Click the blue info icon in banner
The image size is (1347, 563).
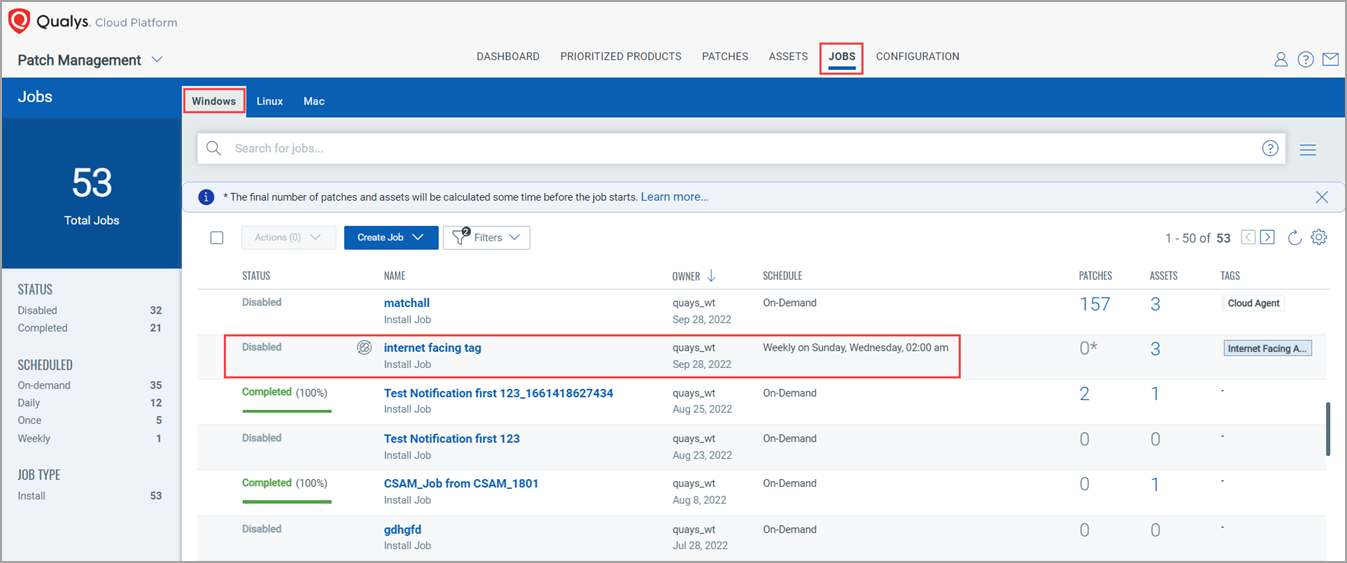(x=207, y=197)
